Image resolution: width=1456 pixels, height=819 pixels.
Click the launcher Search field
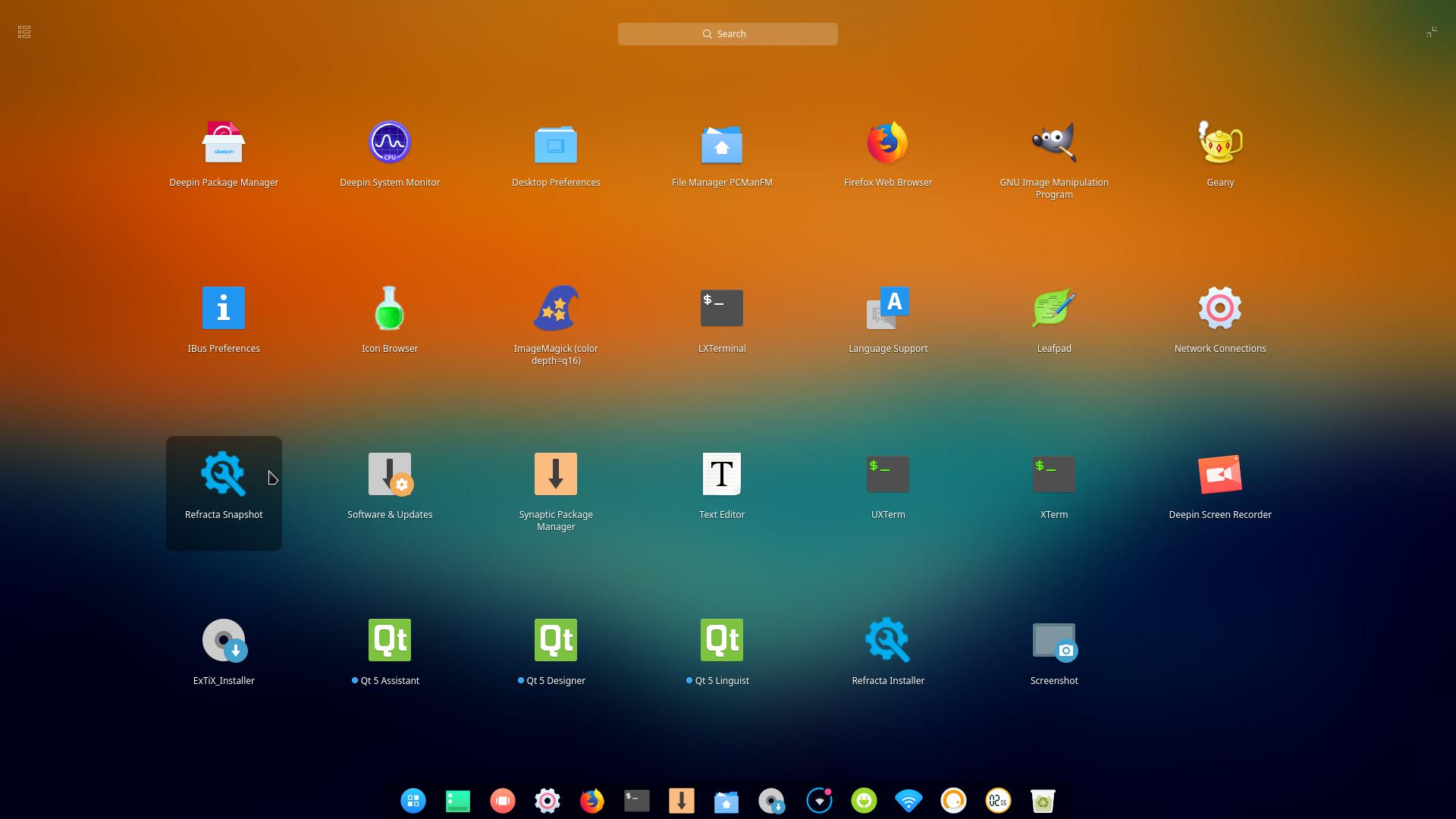point(728,34)
